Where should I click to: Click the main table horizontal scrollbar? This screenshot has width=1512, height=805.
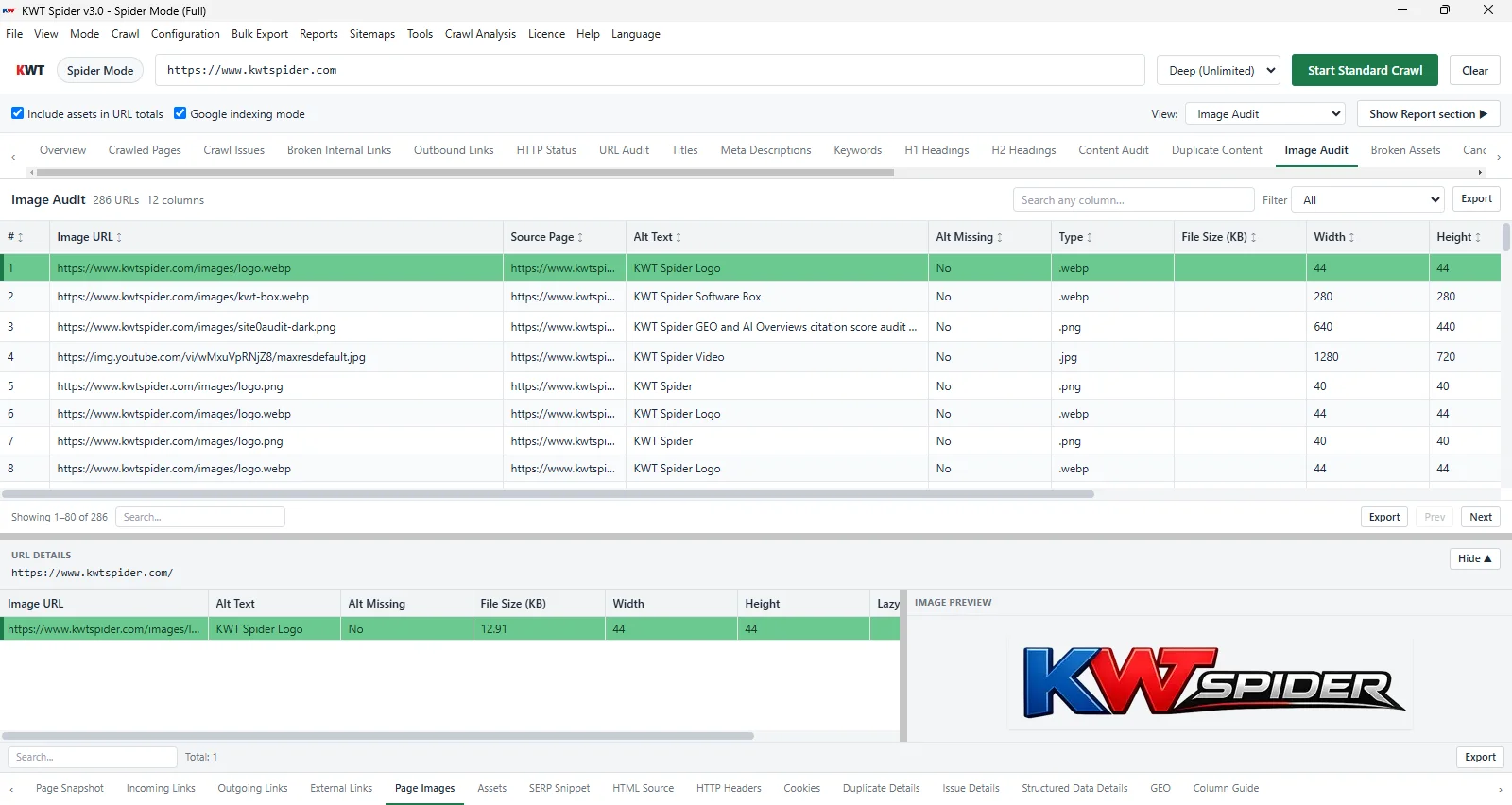click(548, 494)
